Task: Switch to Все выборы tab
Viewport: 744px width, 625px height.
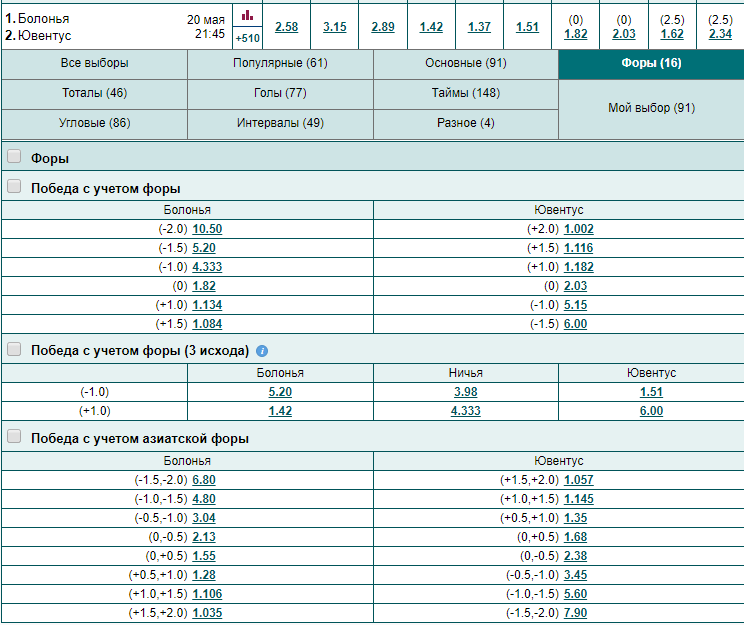Action: point(94,64)
